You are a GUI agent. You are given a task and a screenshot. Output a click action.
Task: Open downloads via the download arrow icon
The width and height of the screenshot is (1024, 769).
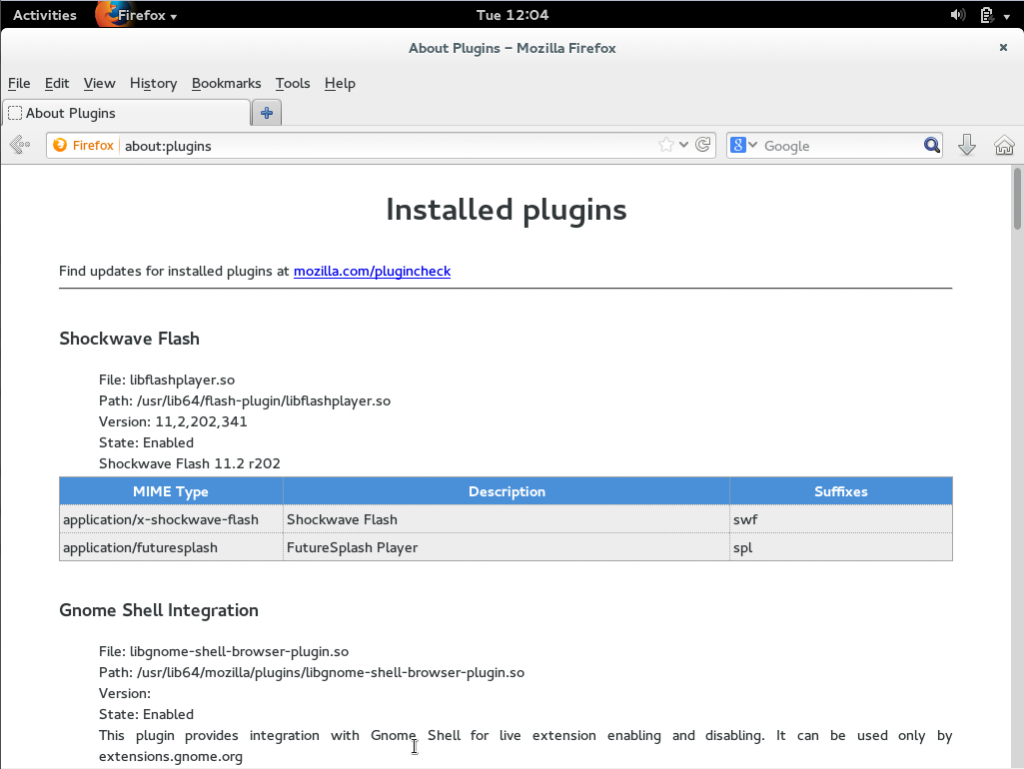tap(966, 145)
